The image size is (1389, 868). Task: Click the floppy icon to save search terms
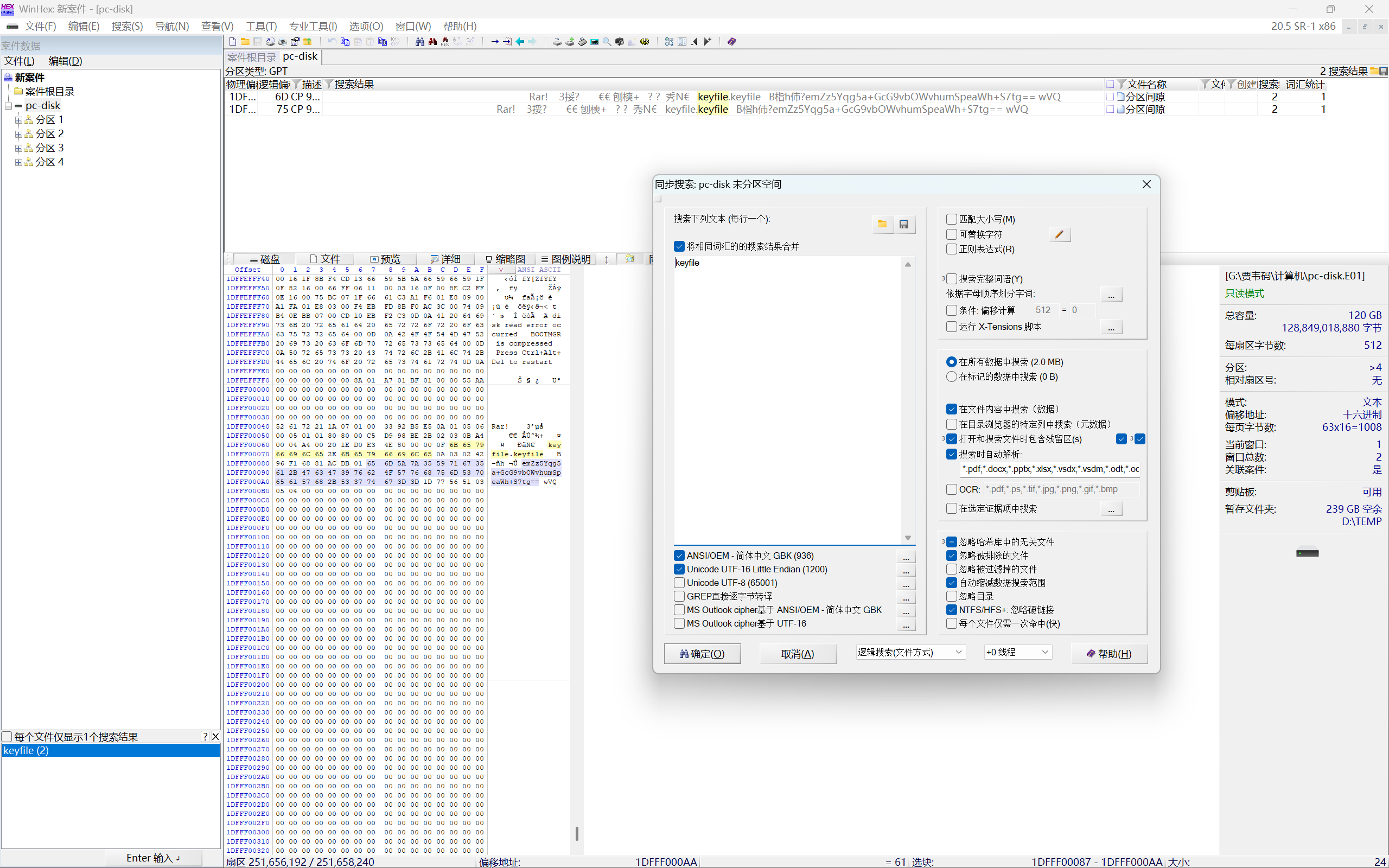tap(904, 224)
